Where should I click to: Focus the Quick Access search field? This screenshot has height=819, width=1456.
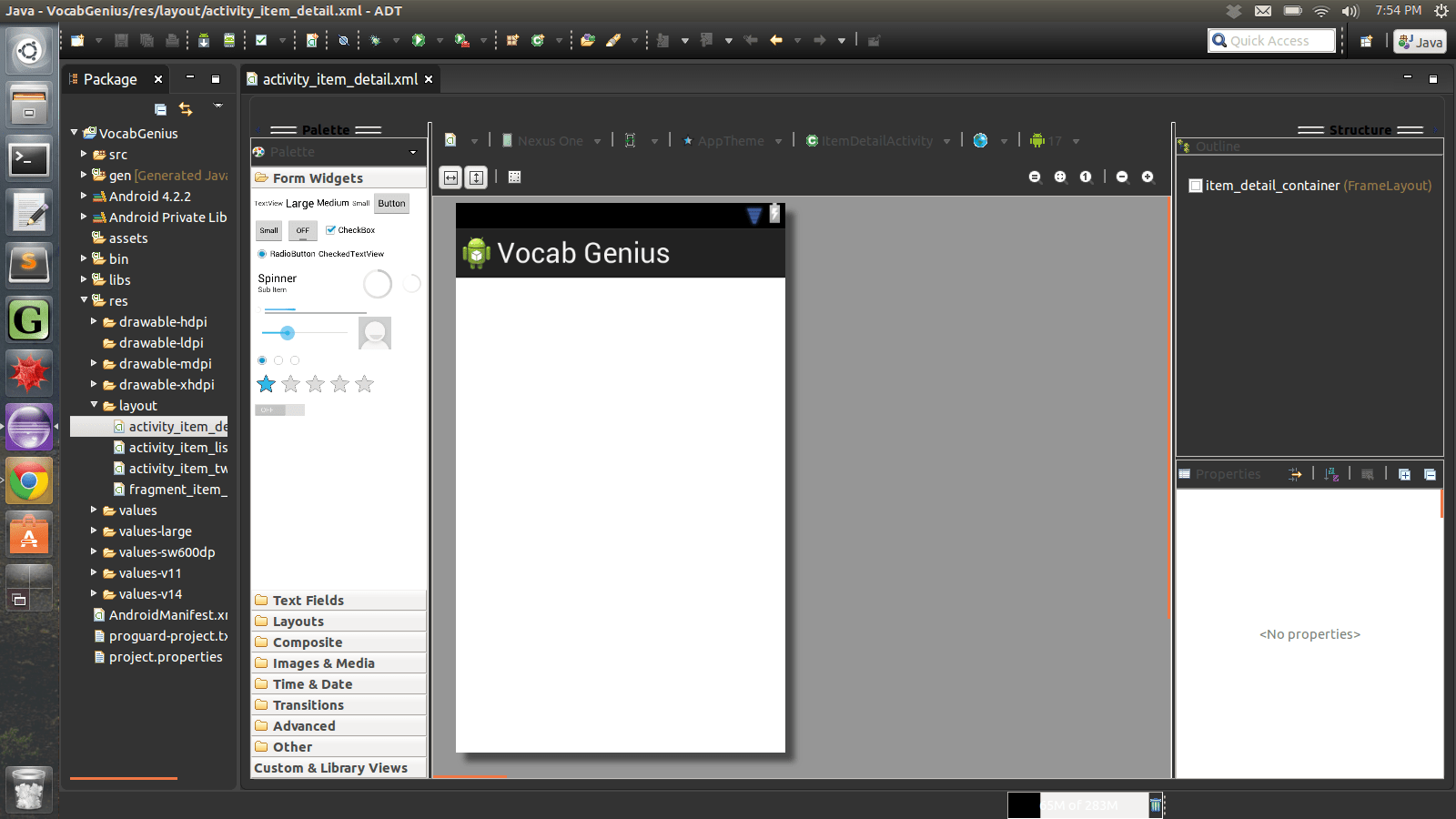tap(1270, 41)
